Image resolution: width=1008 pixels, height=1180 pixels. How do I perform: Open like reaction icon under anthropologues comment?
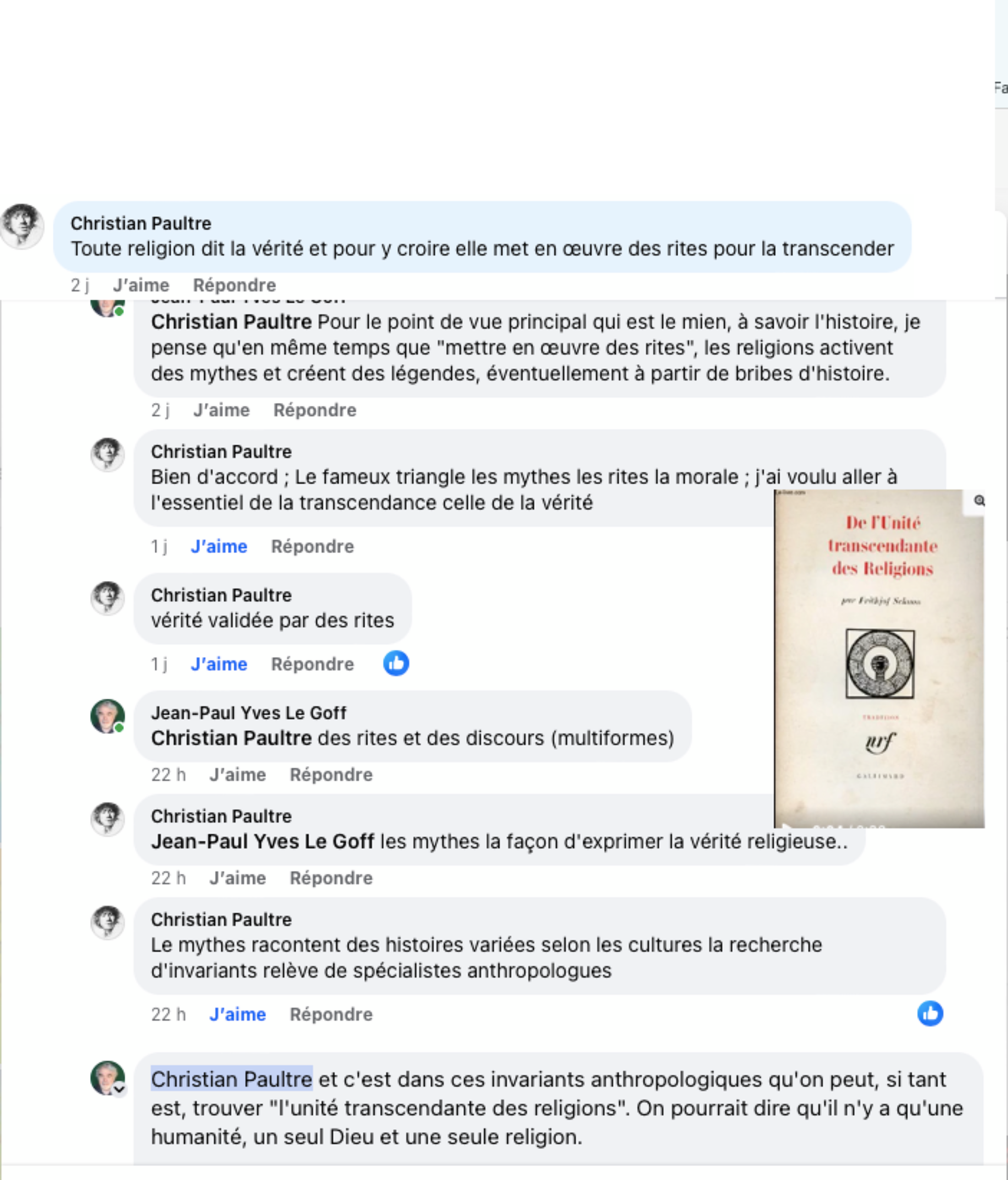930,1014
